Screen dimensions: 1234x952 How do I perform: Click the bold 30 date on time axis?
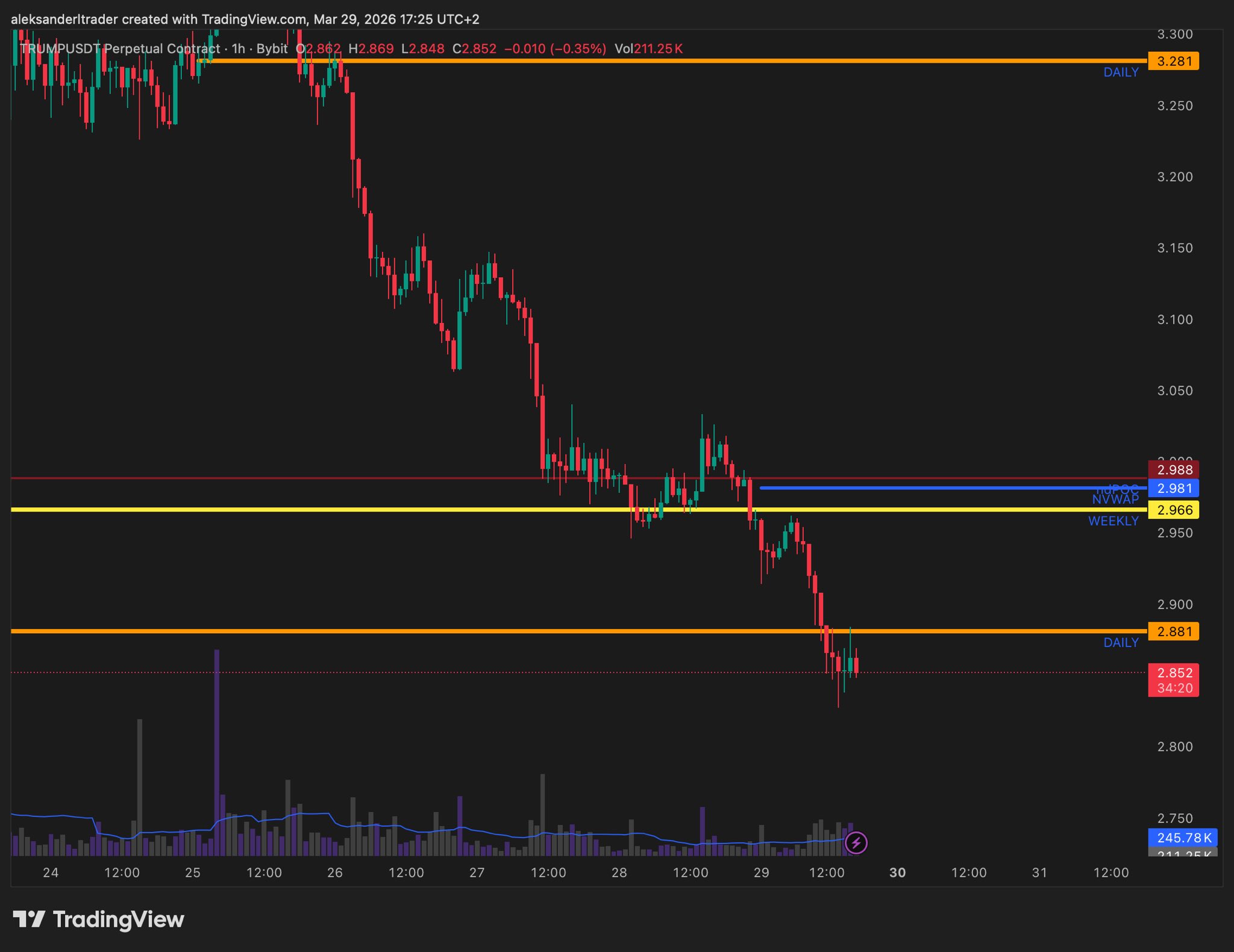897,872
